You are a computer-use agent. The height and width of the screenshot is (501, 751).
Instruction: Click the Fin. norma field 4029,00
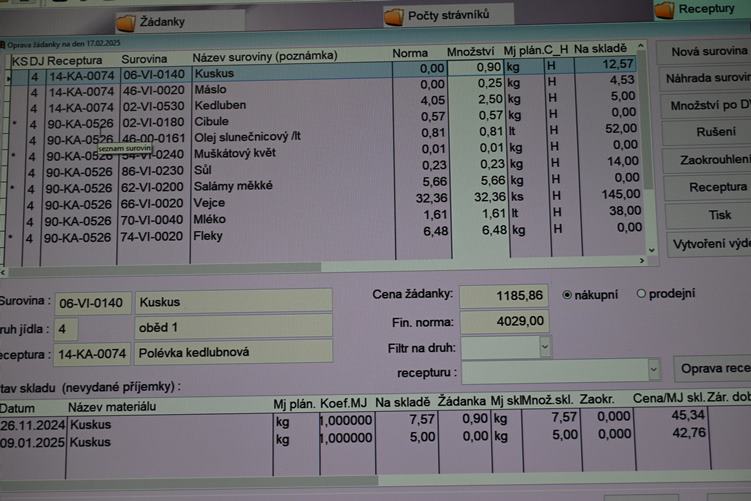(505, 321)
